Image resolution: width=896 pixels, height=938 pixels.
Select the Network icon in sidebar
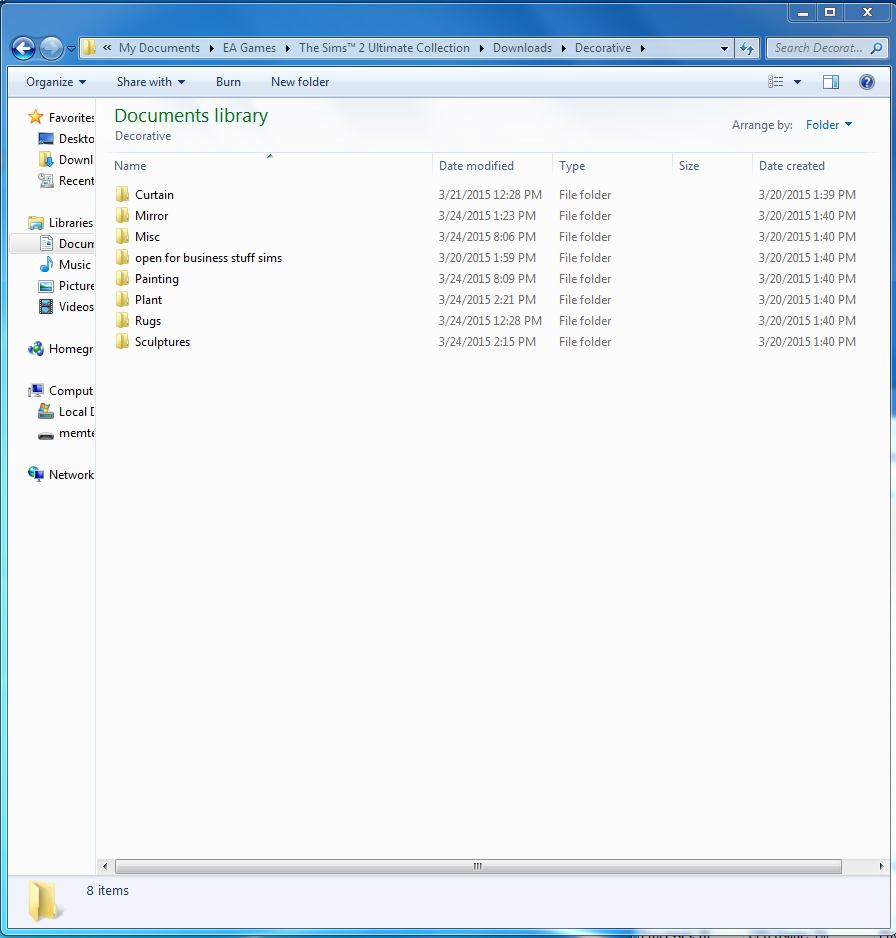coord(36,475)
